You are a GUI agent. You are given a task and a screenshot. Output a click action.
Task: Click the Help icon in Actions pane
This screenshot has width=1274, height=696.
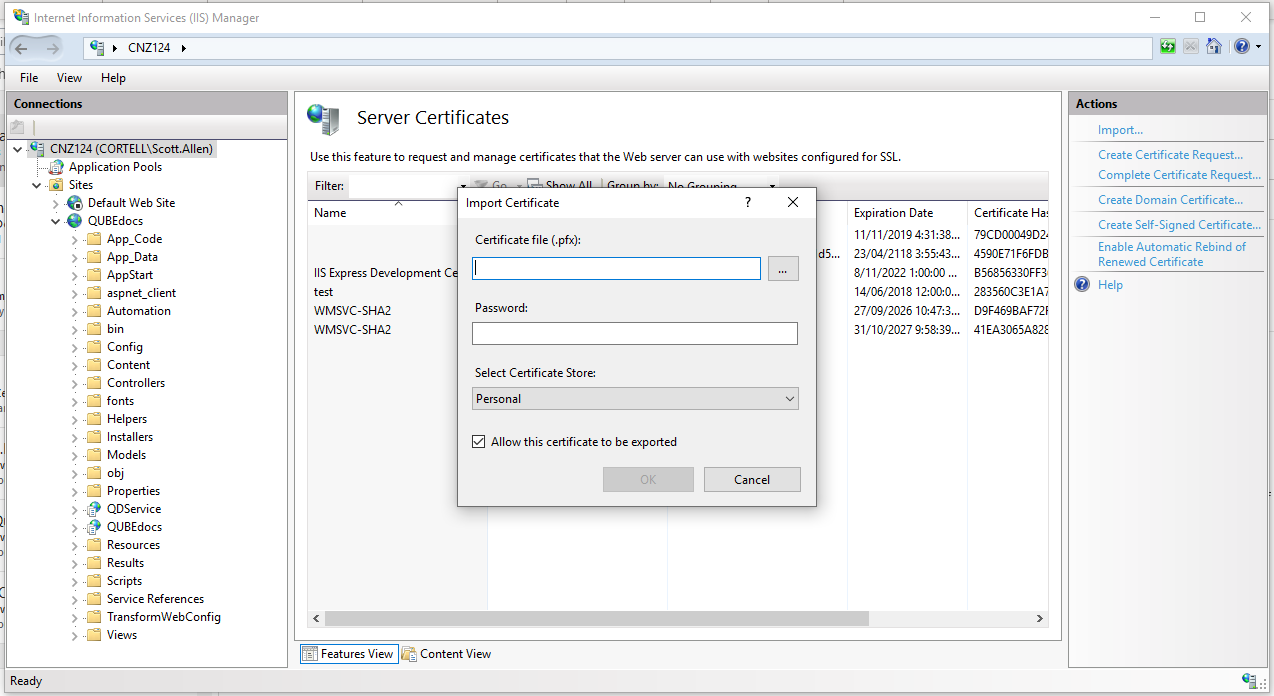[x=1082, y=285]
